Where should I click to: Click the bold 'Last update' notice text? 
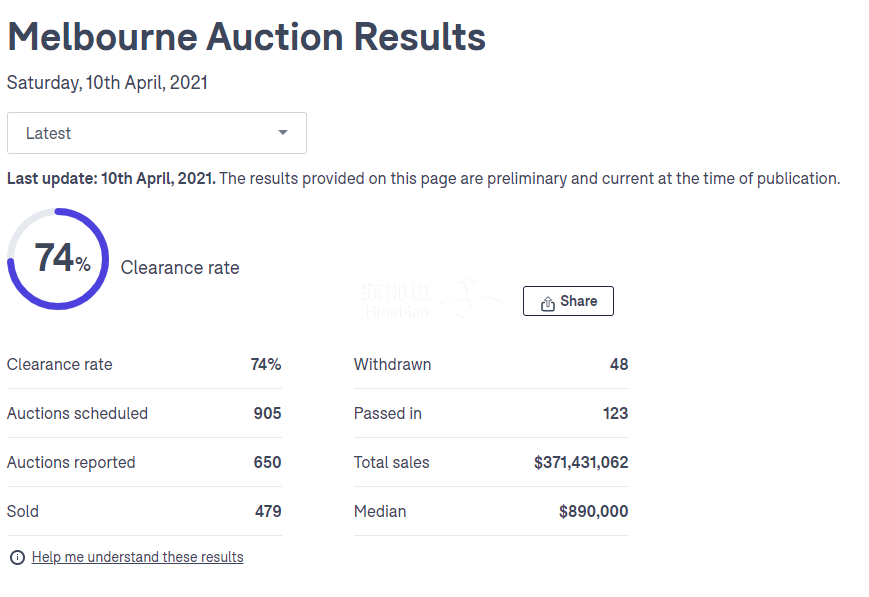(x=110, y=179)
